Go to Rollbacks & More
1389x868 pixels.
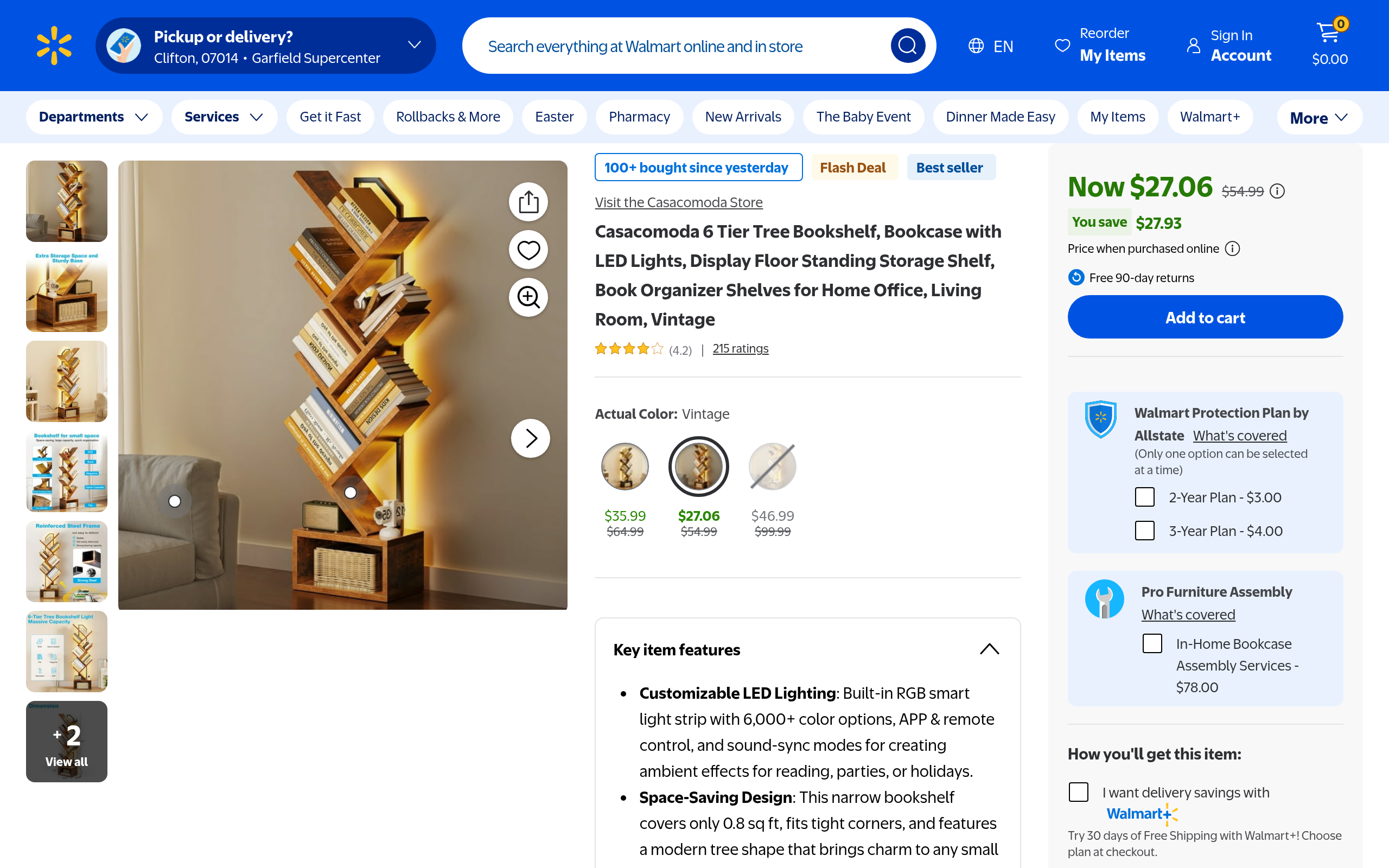[448, 117]
